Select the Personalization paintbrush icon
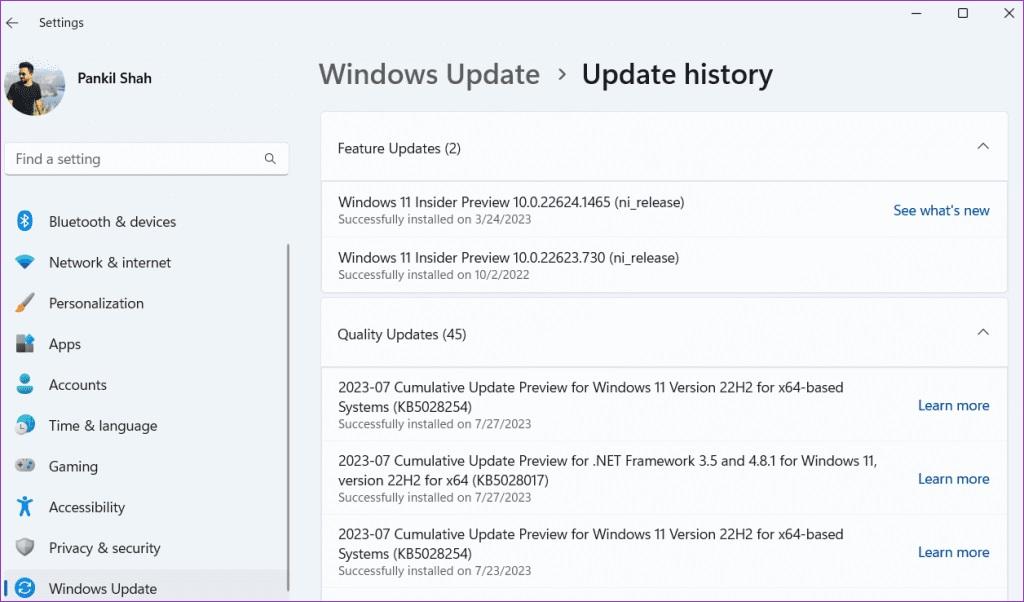This screenshot has height=602, width=1024. [25, 303]
